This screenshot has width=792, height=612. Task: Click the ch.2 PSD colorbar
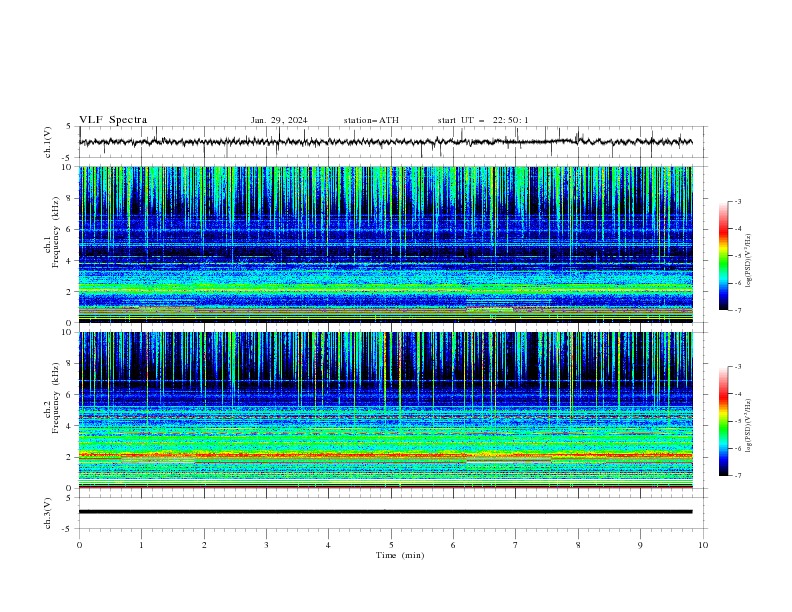click(724, 421)
